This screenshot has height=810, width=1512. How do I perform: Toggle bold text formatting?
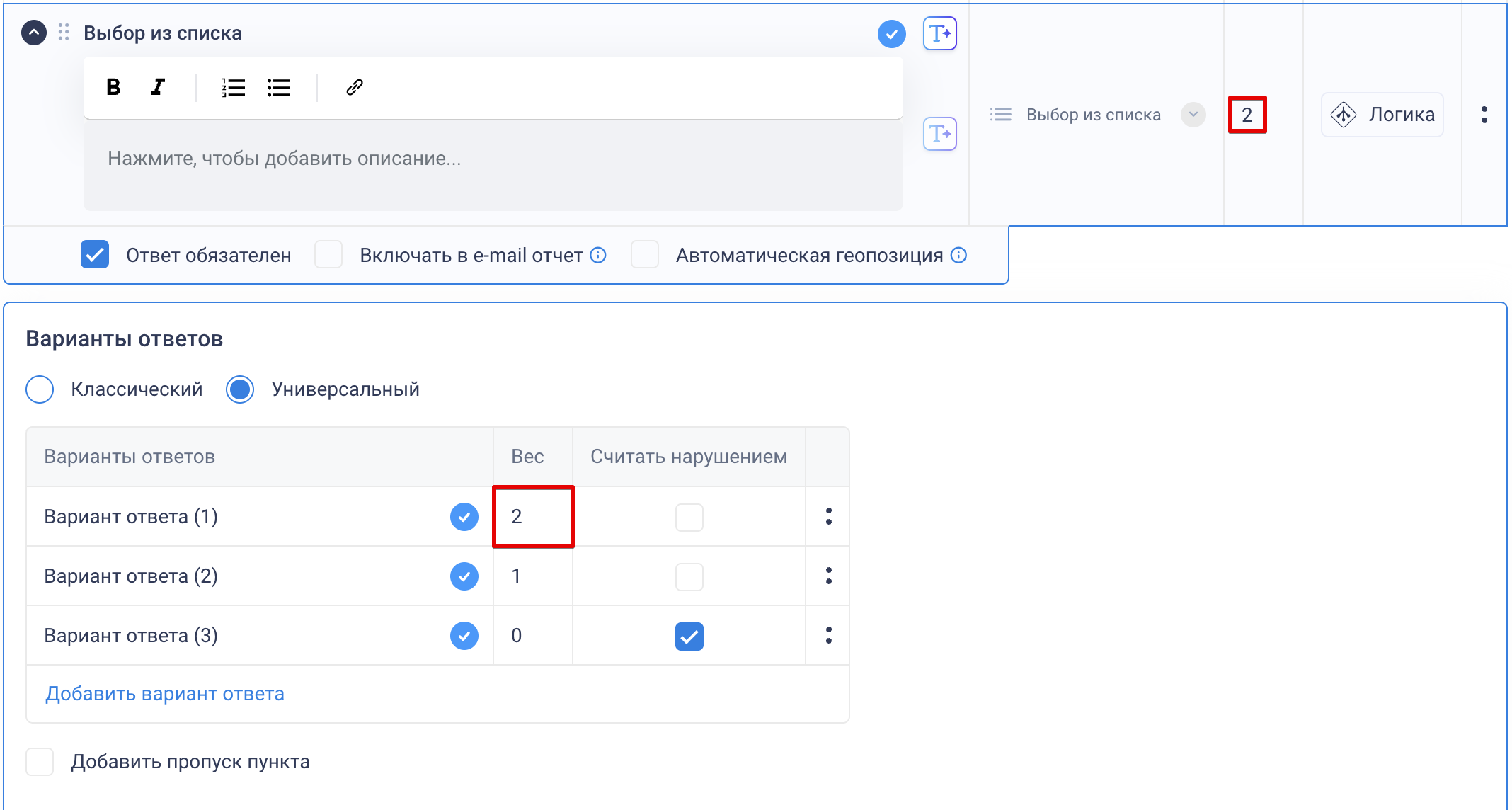(113, 87)
